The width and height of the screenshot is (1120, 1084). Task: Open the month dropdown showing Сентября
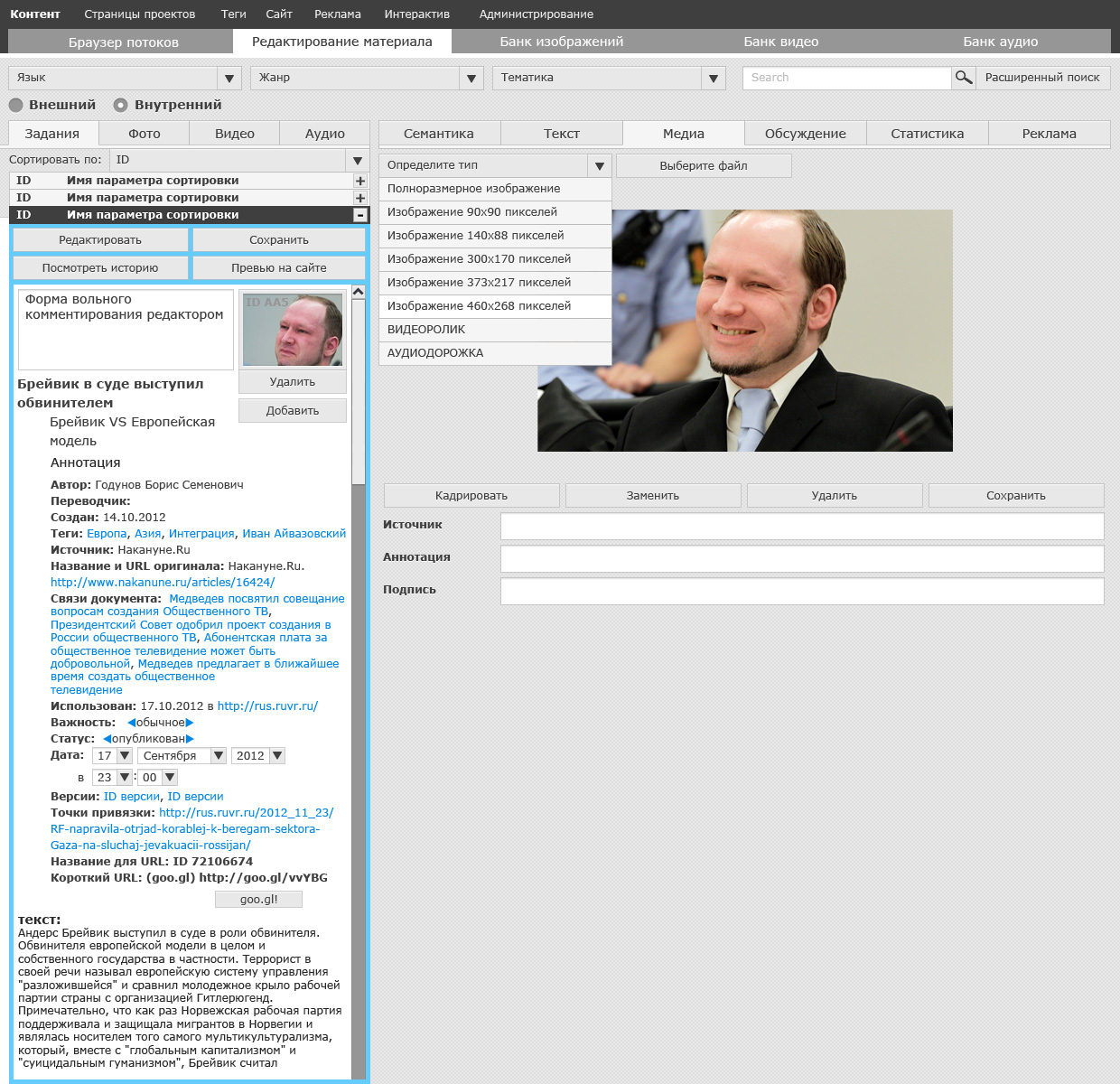pyautogui.click(x=182, y=755)
